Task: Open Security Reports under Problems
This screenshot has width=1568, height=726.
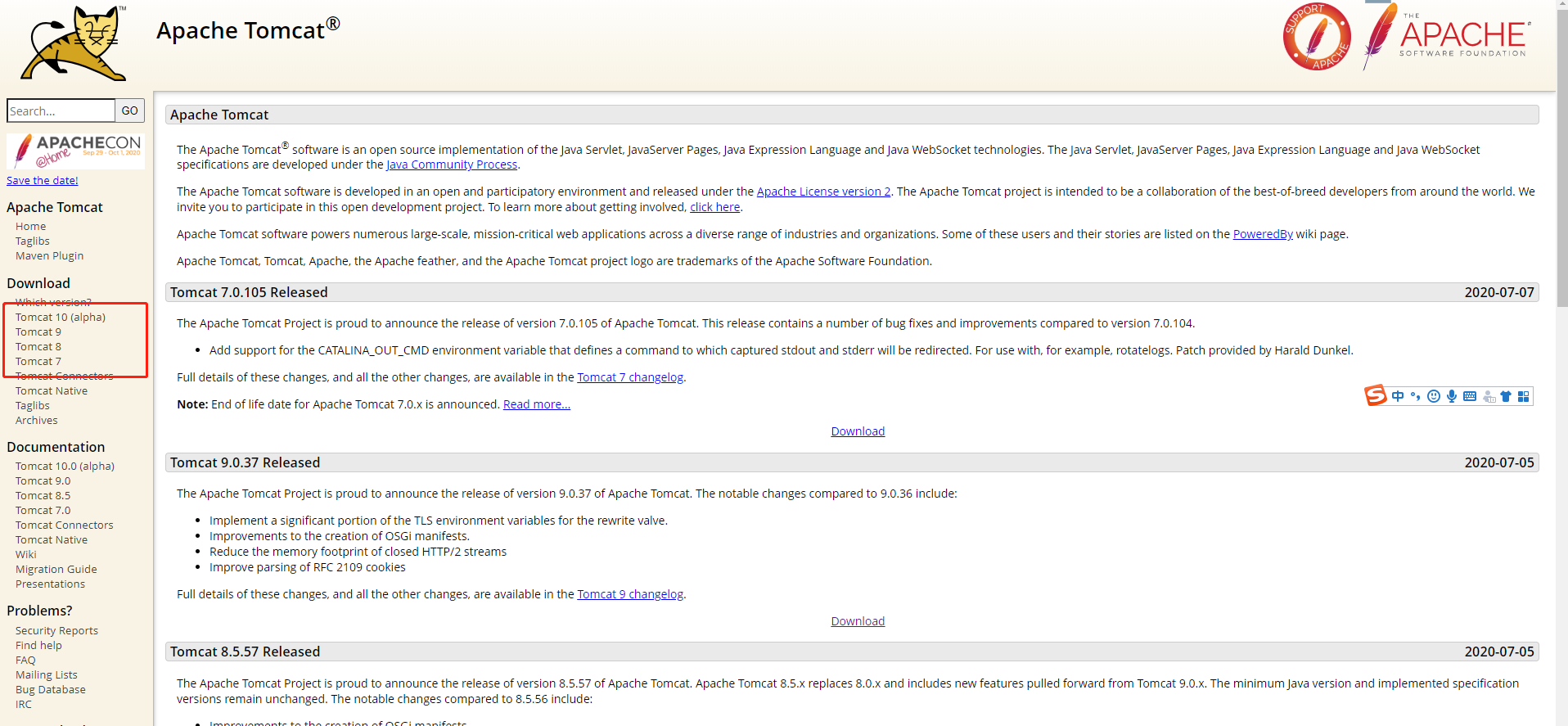Action: (x=56, y=630)
